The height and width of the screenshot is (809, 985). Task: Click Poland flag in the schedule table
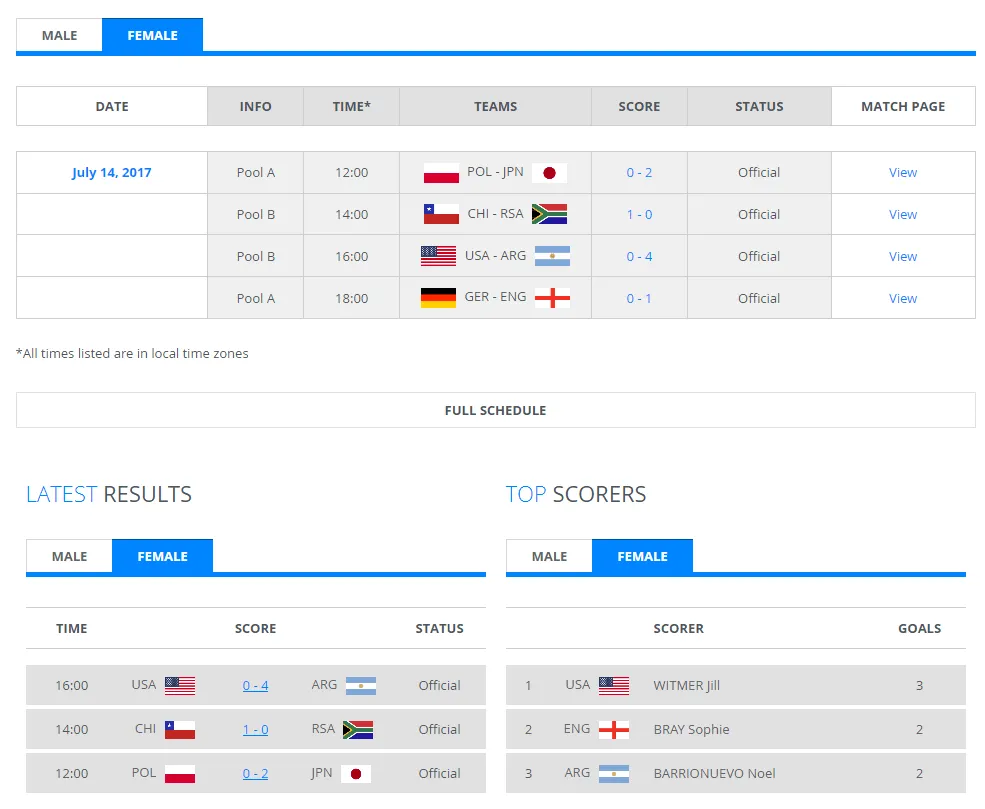coord(441,173)
